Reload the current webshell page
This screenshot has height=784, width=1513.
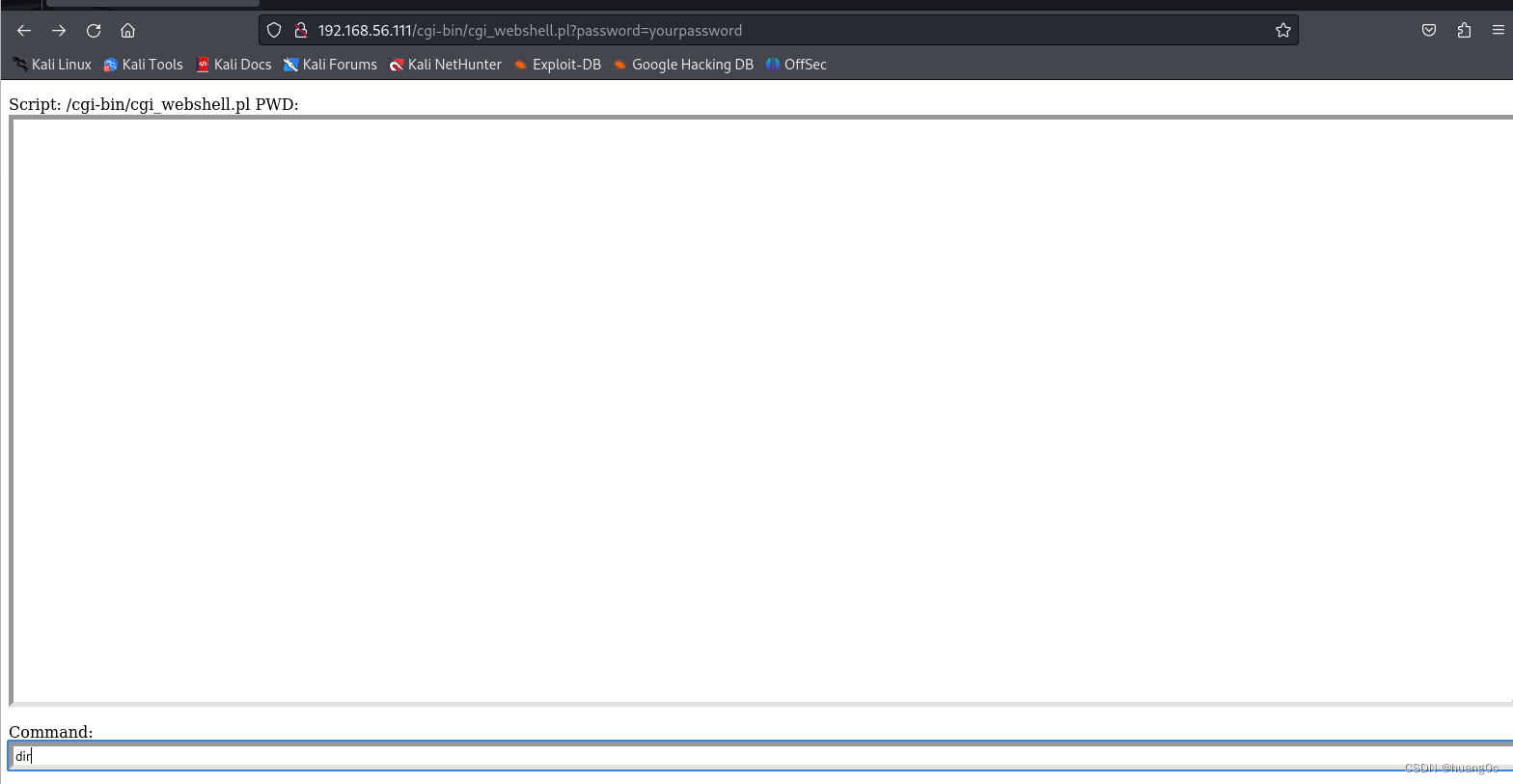[94, 31]
